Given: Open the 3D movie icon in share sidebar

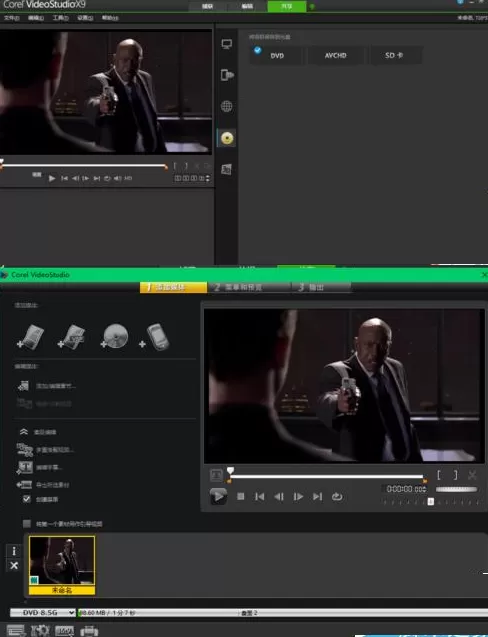Looking at the screenshot, I should click(226, 169).
